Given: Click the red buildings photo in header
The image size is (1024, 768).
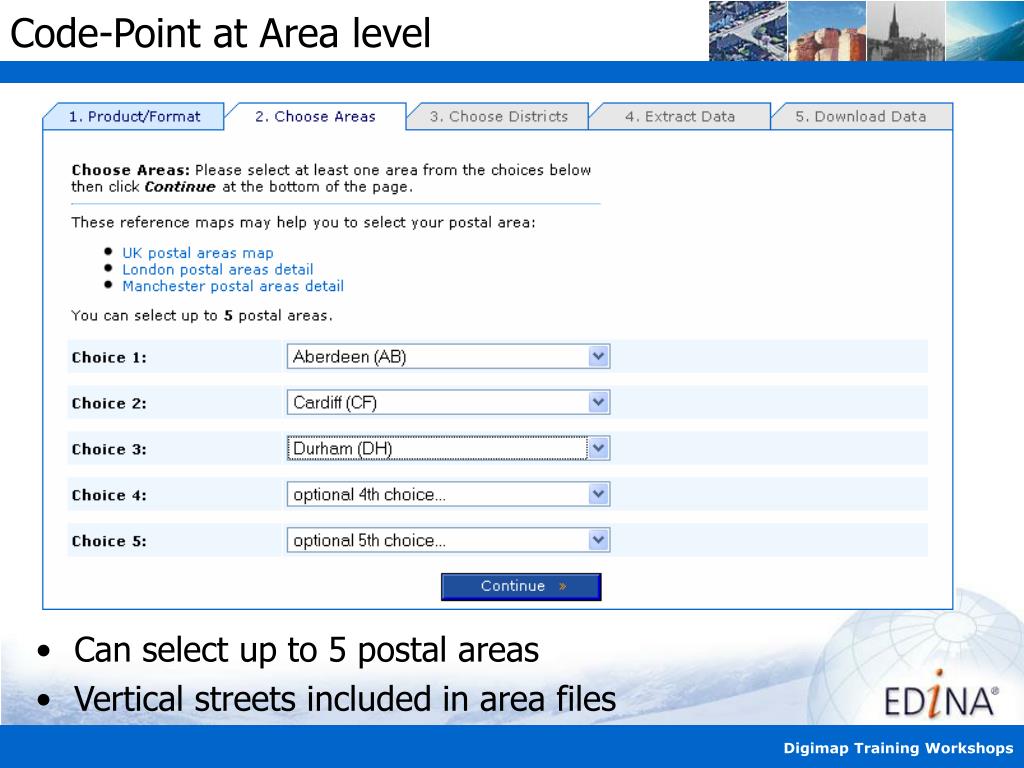Looking at the screenshot, I should (x=827, y=31).
